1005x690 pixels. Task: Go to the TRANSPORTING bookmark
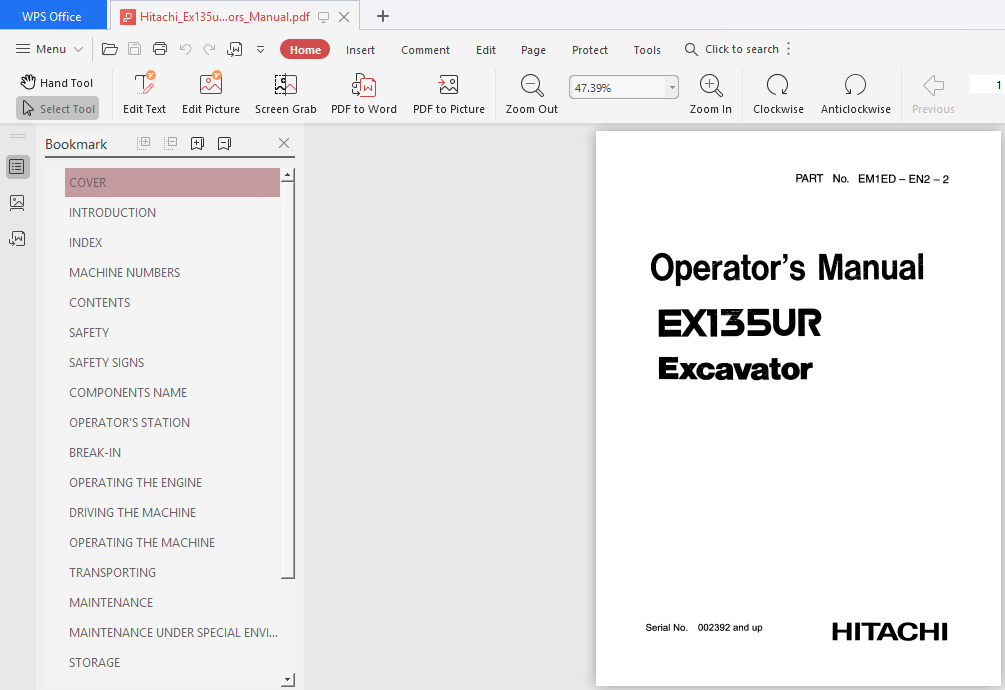point(112,573)
